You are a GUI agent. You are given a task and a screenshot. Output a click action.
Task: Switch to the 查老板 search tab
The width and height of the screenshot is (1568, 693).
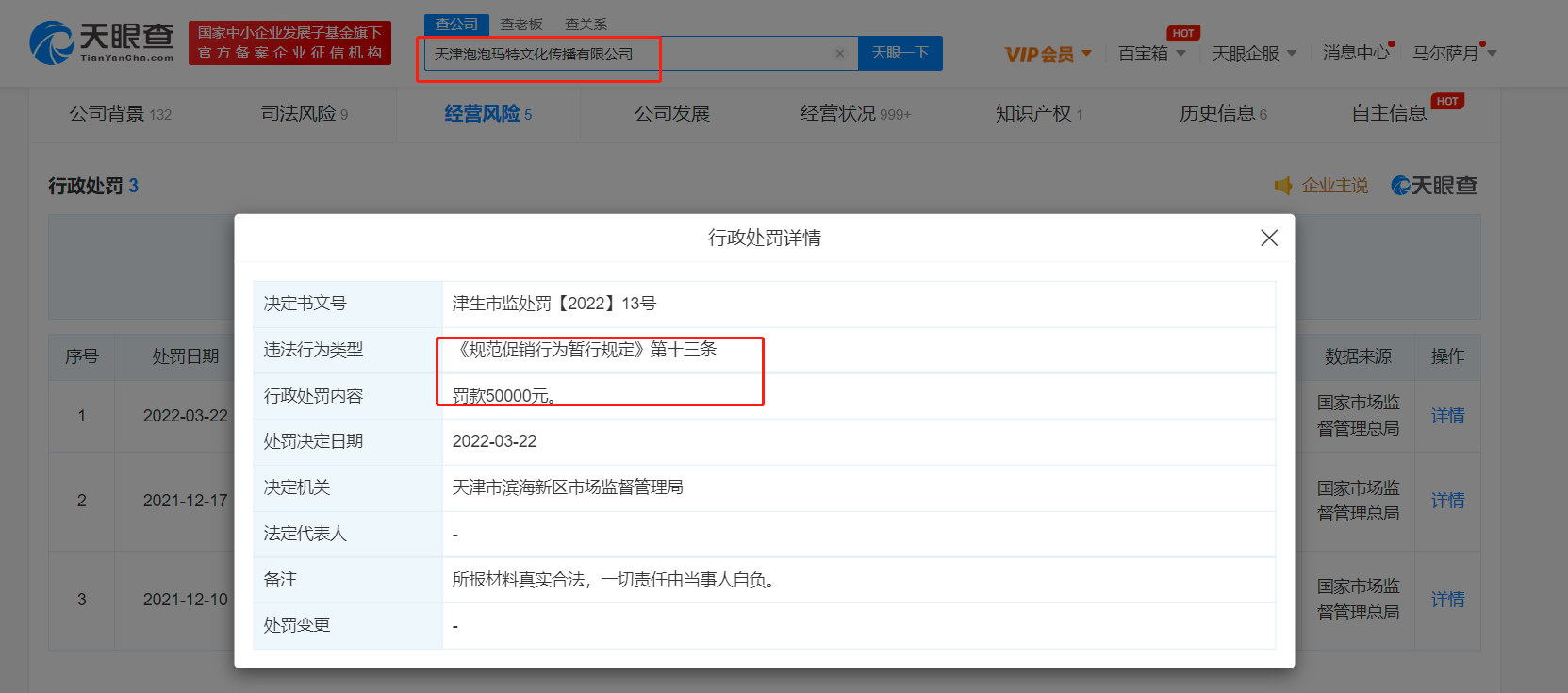click(x=521, y=24)
